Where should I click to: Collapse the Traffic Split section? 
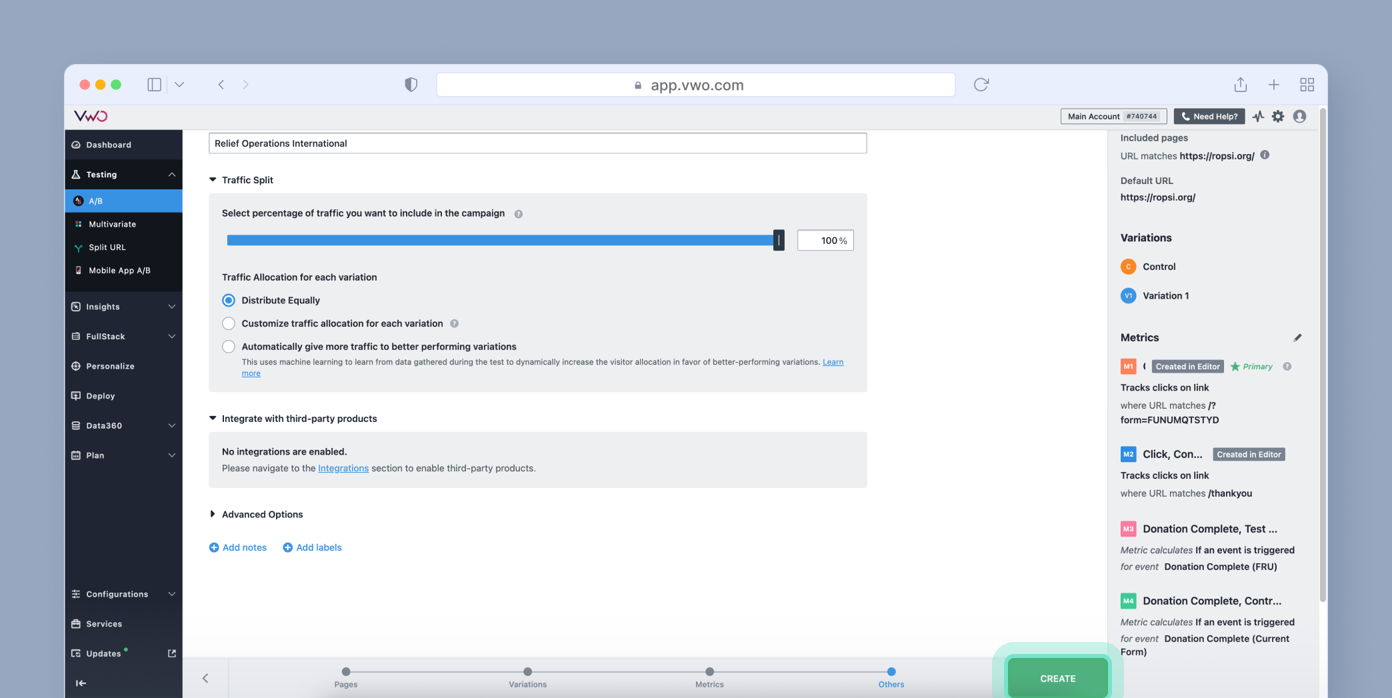pos(212,179)
